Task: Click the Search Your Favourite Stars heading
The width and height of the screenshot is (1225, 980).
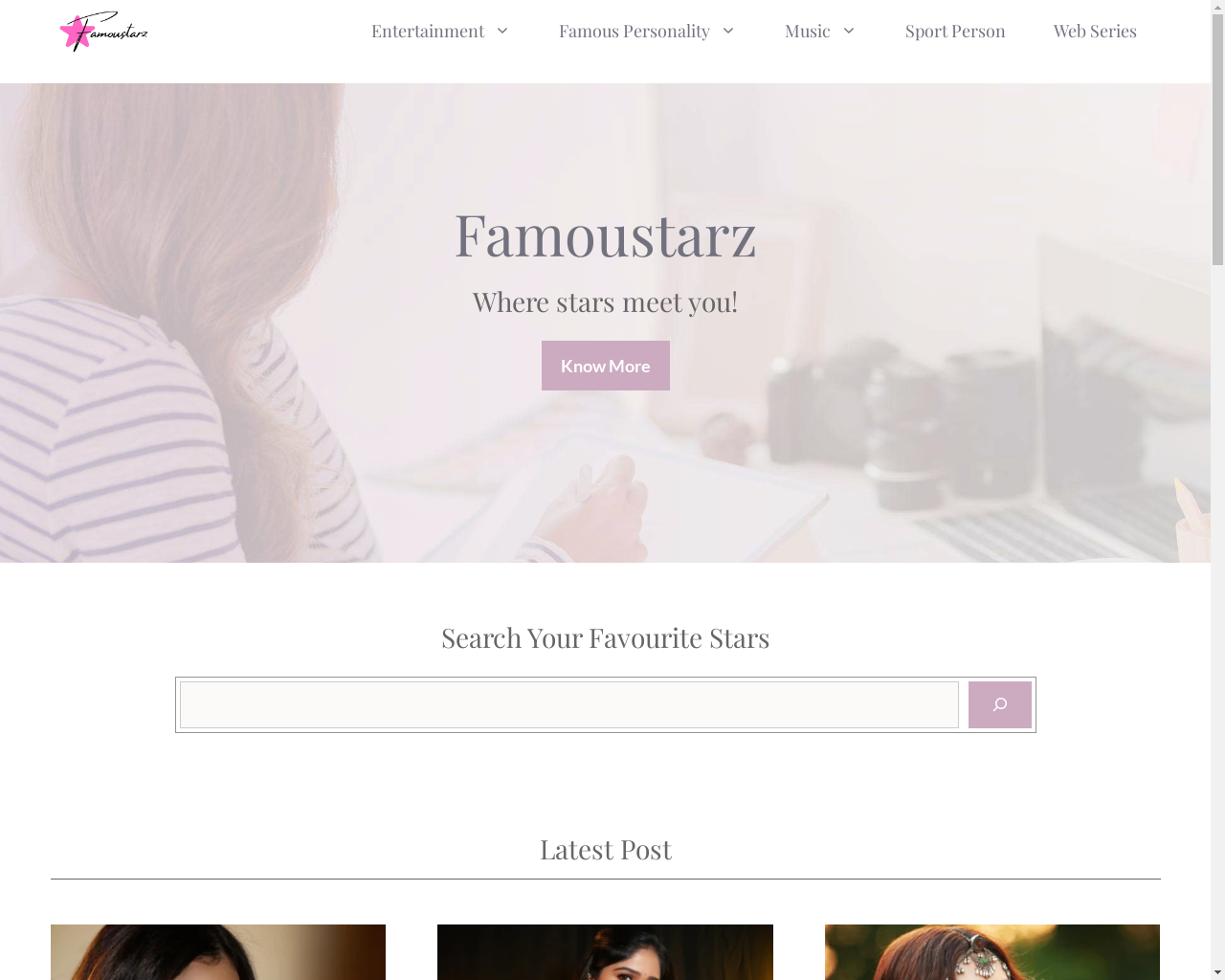Action: (605, 637)
